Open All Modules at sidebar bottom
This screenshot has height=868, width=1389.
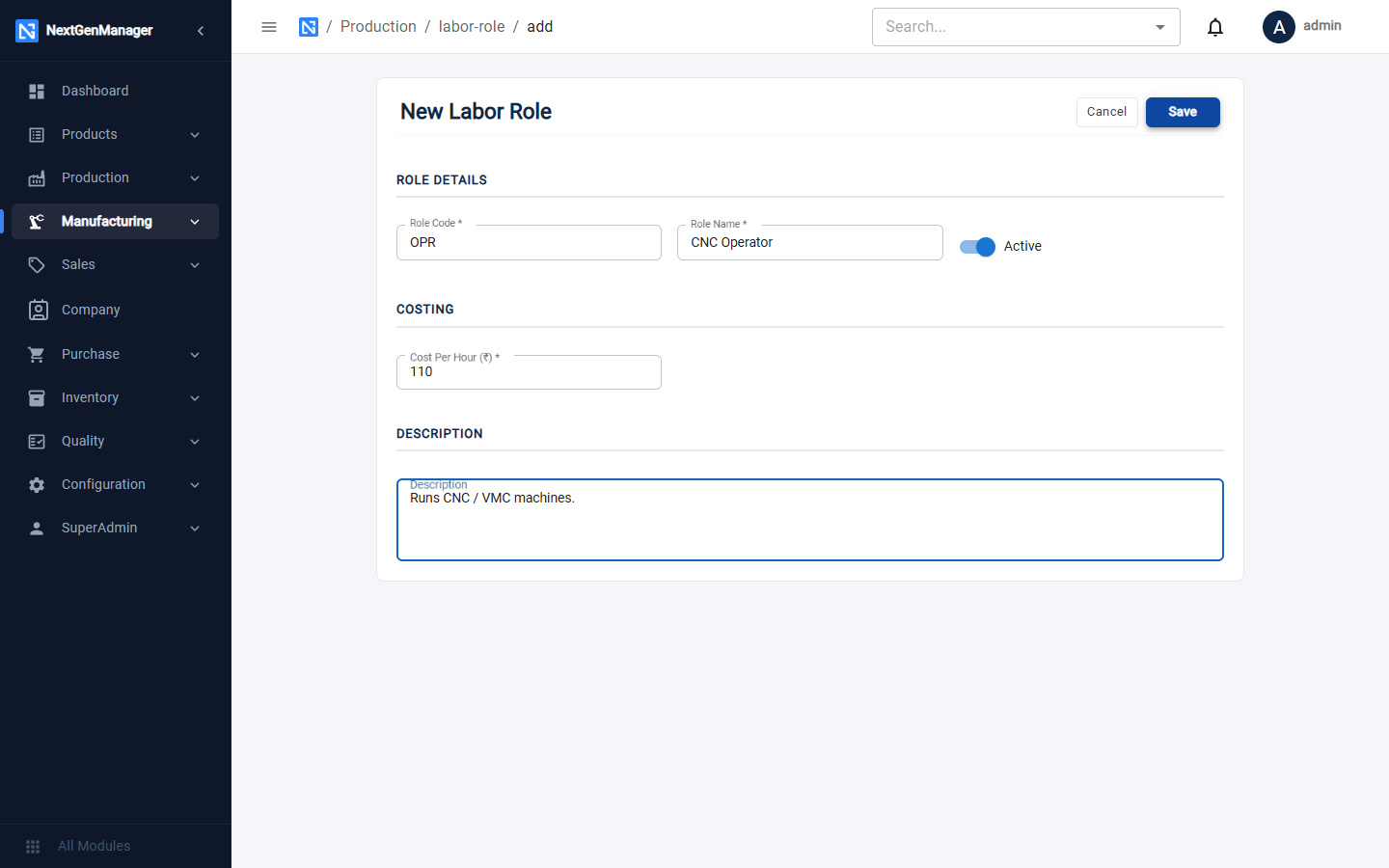pyautogui.click(x=116, y=846)
